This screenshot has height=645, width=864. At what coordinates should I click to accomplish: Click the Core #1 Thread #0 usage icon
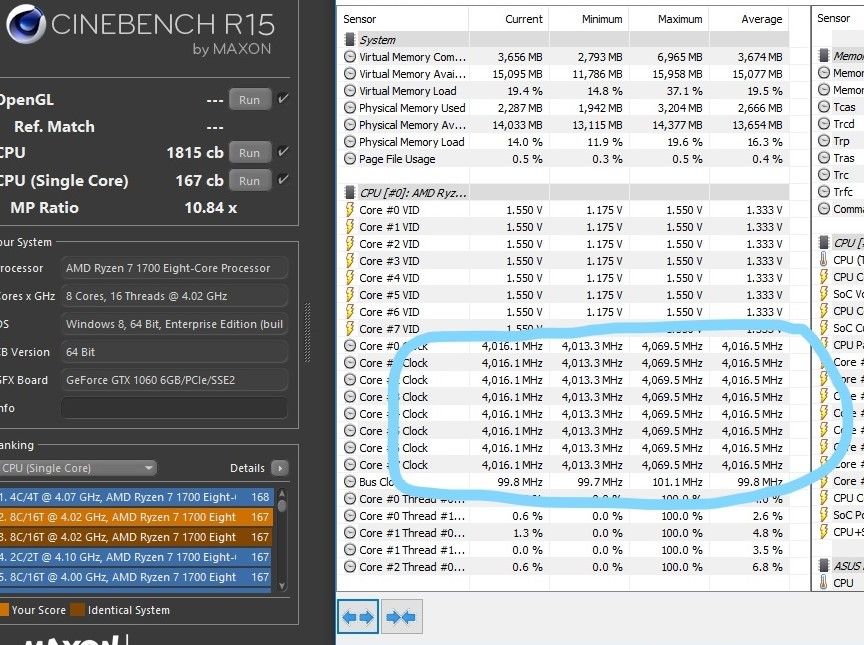pyautogui.click(x=349, y=533)
